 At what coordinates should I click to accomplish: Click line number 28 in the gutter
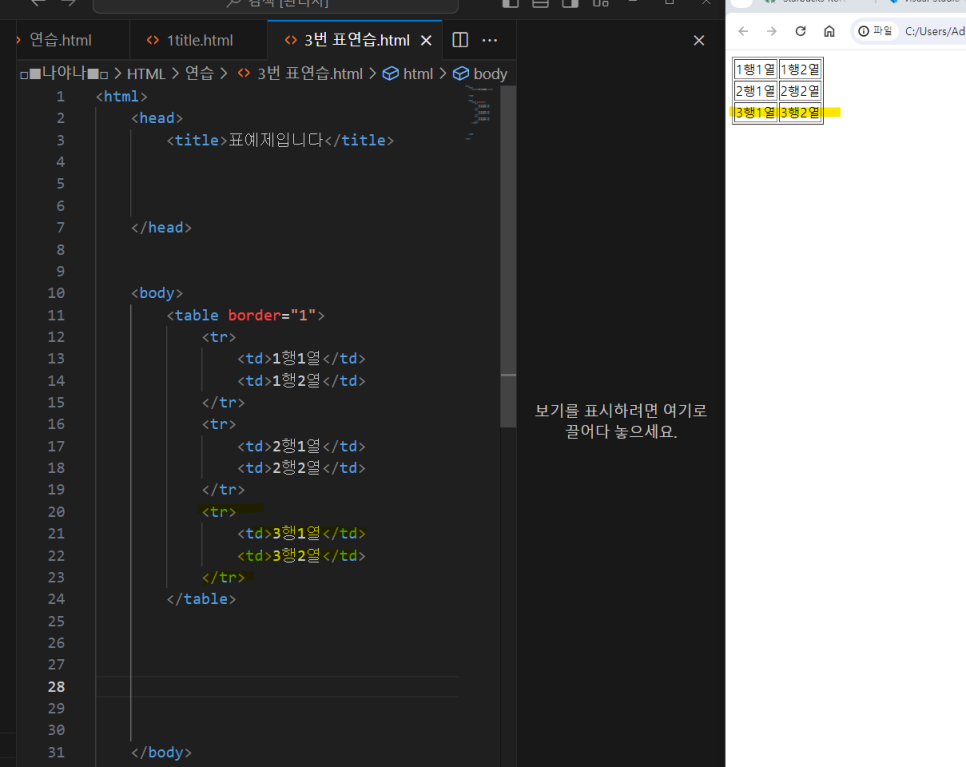pyautogui.click(x=56, y=687)
